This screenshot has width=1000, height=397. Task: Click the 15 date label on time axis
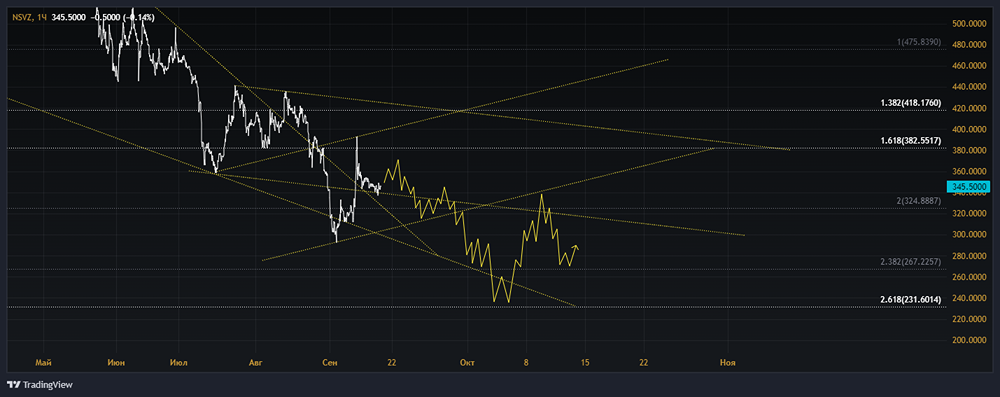(585, 363)
